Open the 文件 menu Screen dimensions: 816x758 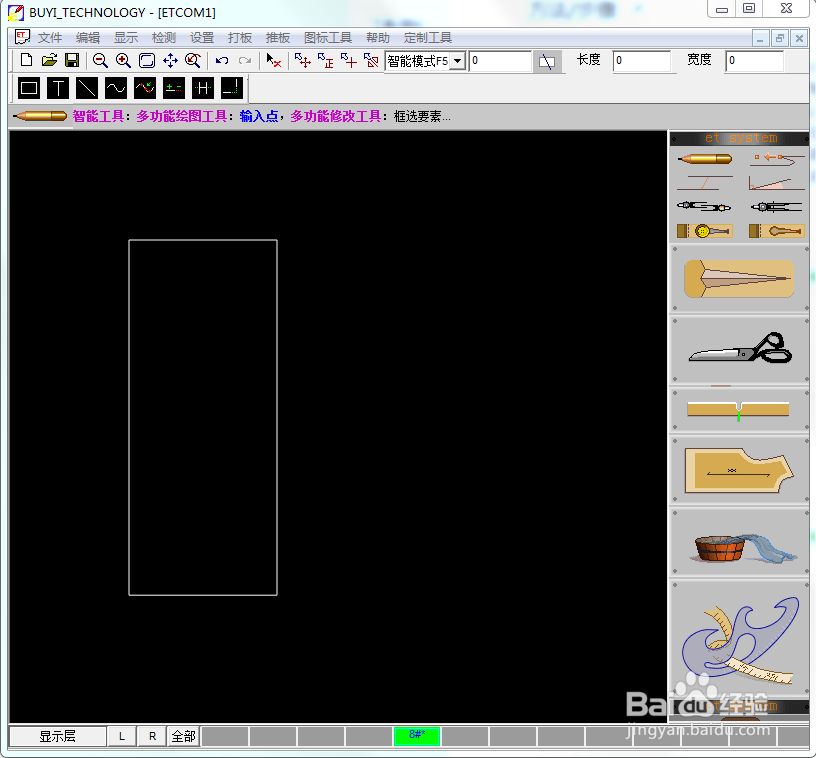coord(50,38)
